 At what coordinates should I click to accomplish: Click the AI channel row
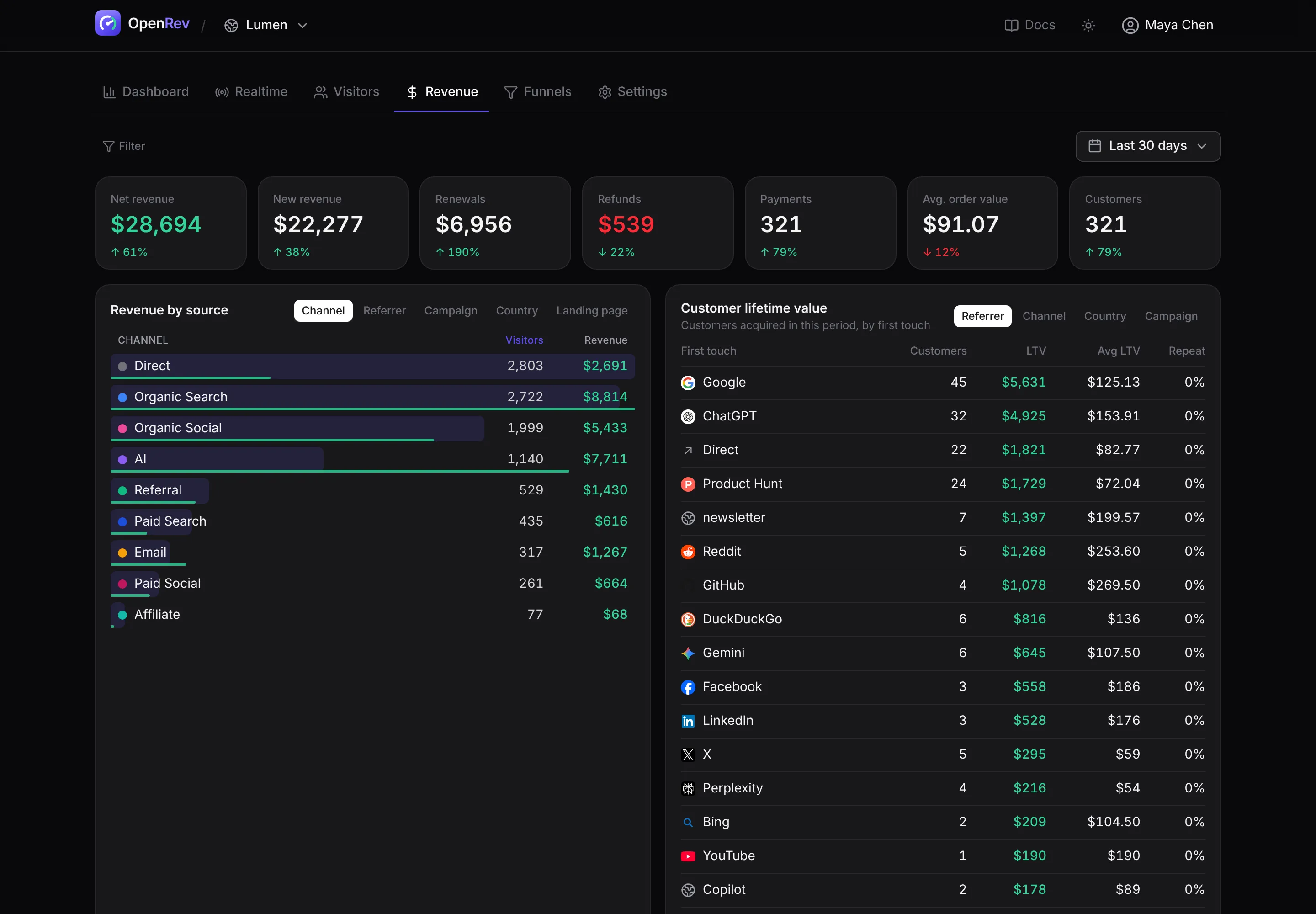(x=373, y=459)
